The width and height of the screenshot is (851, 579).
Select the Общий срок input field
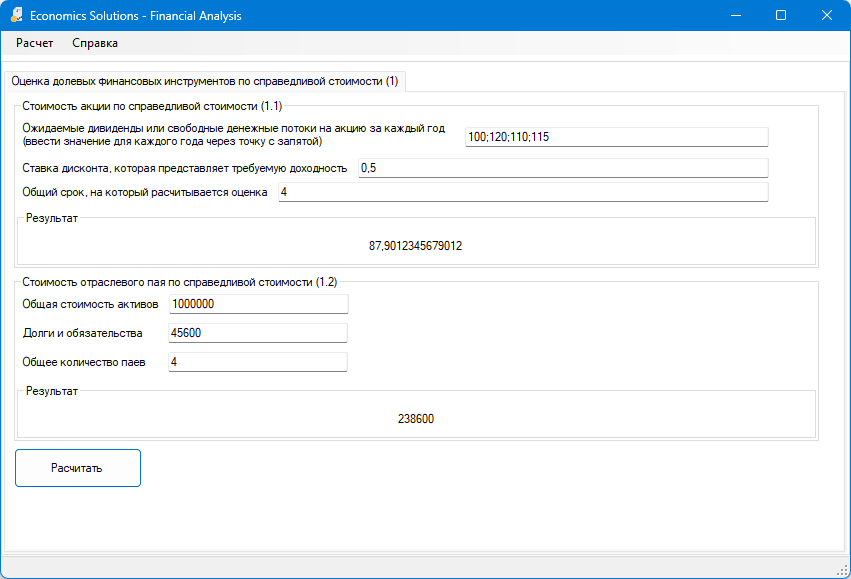point(522,192)
